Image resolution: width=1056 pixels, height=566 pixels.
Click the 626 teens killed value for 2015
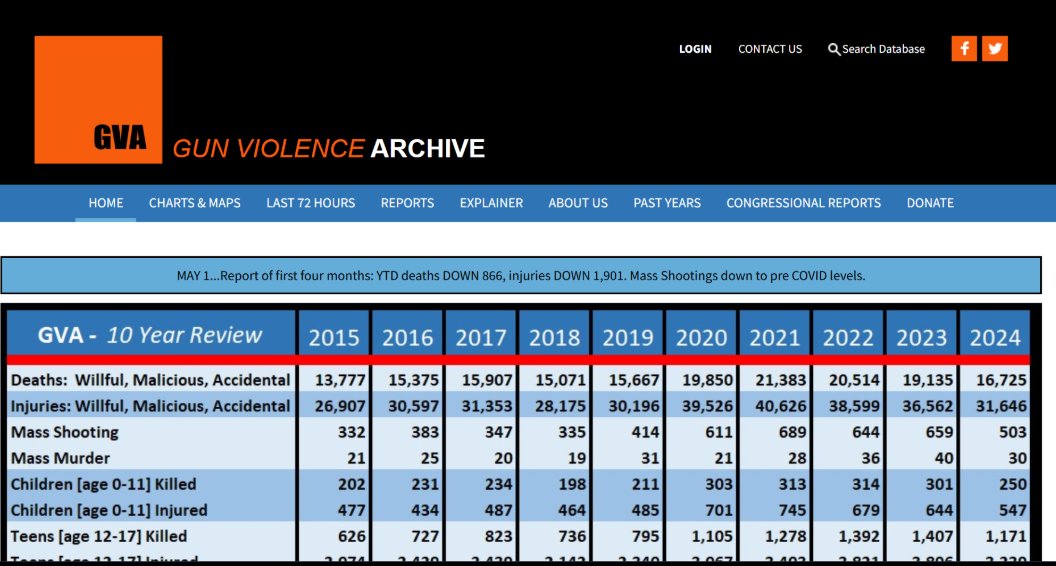coord(352,536)
